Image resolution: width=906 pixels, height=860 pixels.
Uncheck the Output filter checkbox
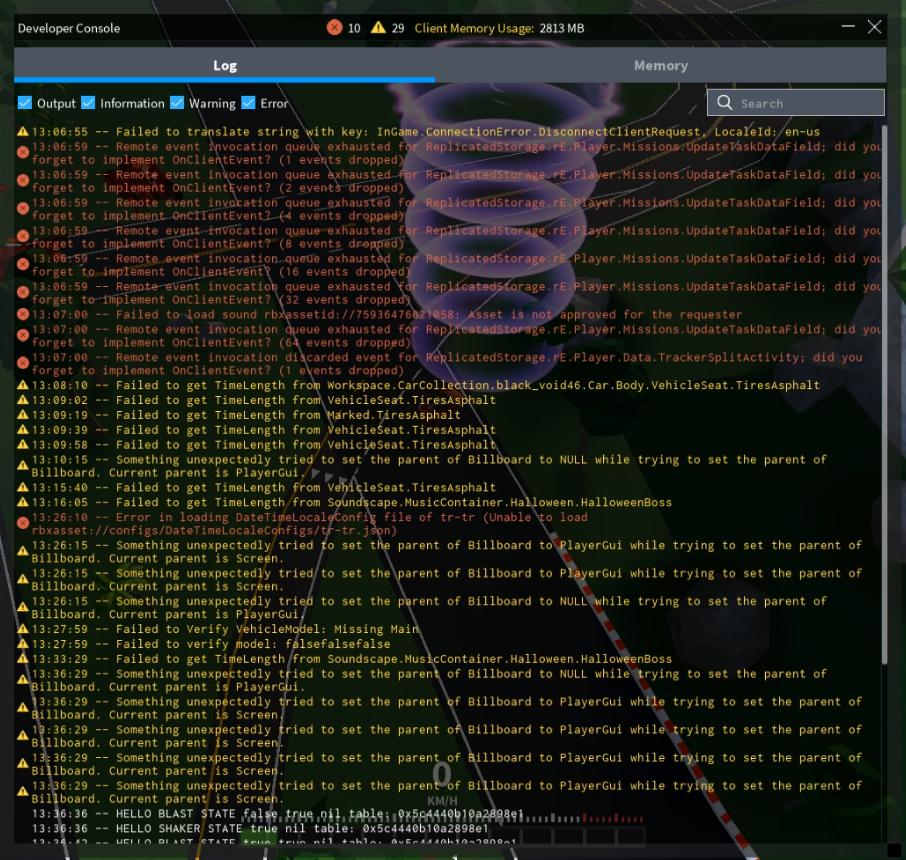tap(25, 103)
